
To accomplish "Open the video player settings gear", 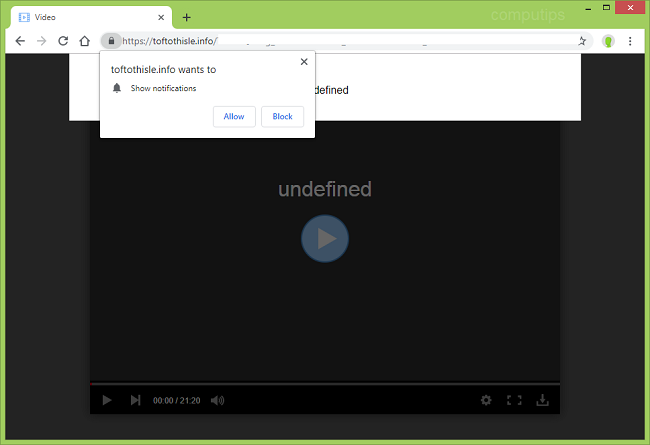I will 486,400.
